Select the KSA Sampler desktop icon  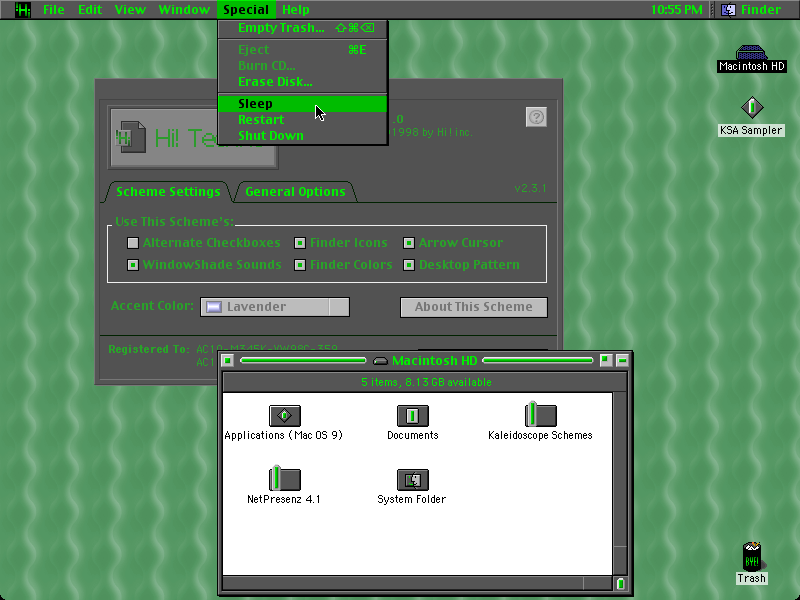(752, 107)
